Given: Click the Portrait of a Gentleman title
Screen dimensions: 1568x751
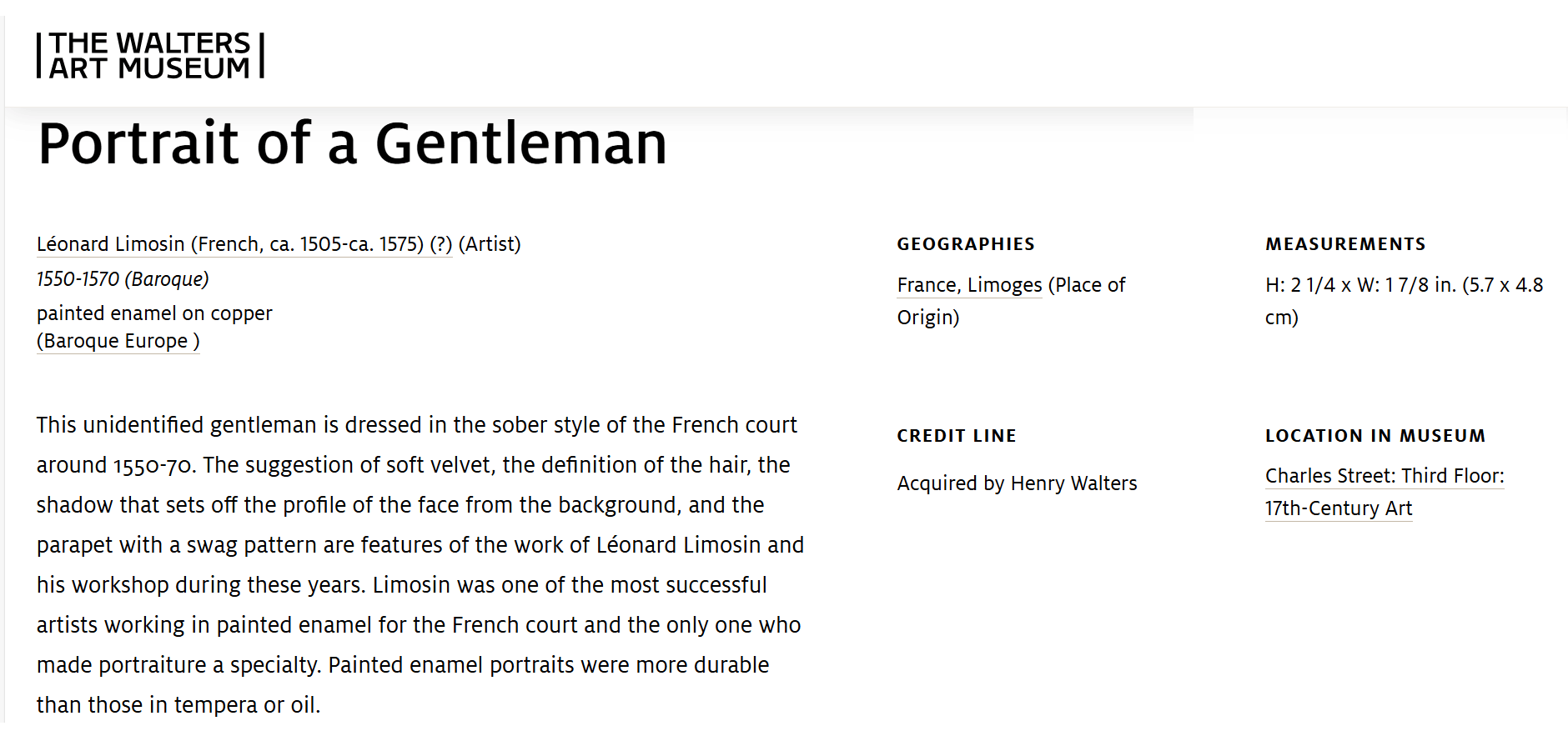Looking at the screenshot, I should [x=352, y=143].
